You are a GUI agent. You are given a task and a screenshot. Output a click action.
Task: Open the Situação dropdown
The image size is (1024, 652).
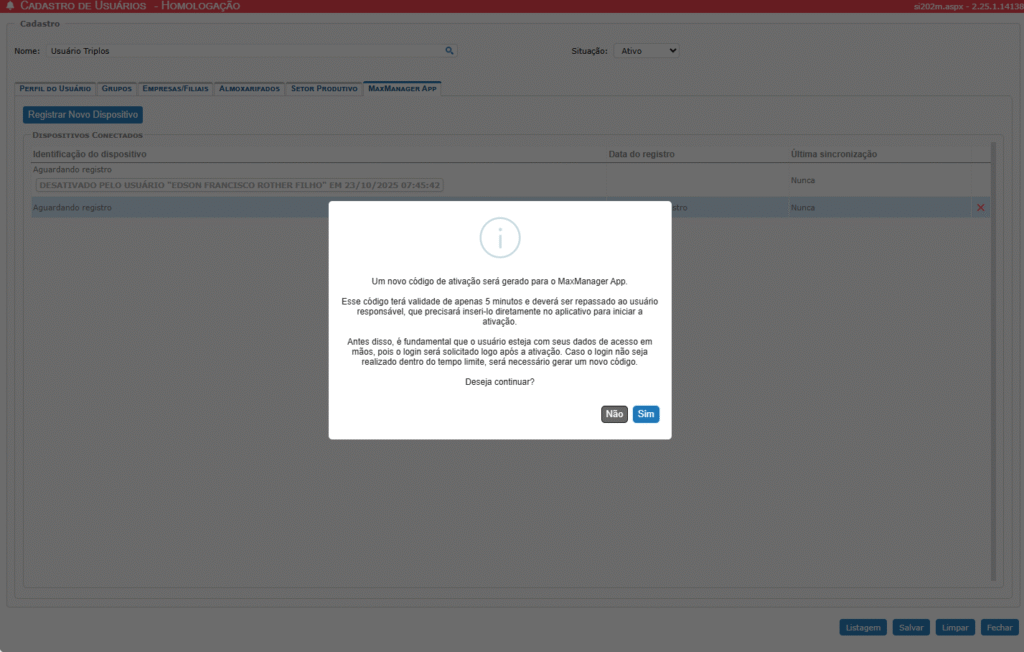click(x=647, y=50)
